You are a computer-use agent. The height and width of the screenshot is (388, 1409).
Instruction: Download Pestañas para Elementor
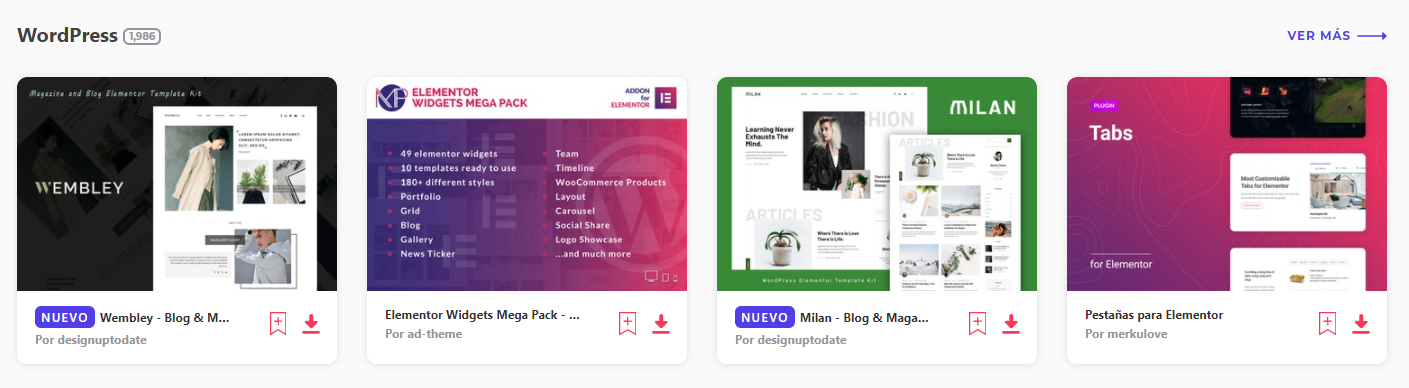(1361, 323)
